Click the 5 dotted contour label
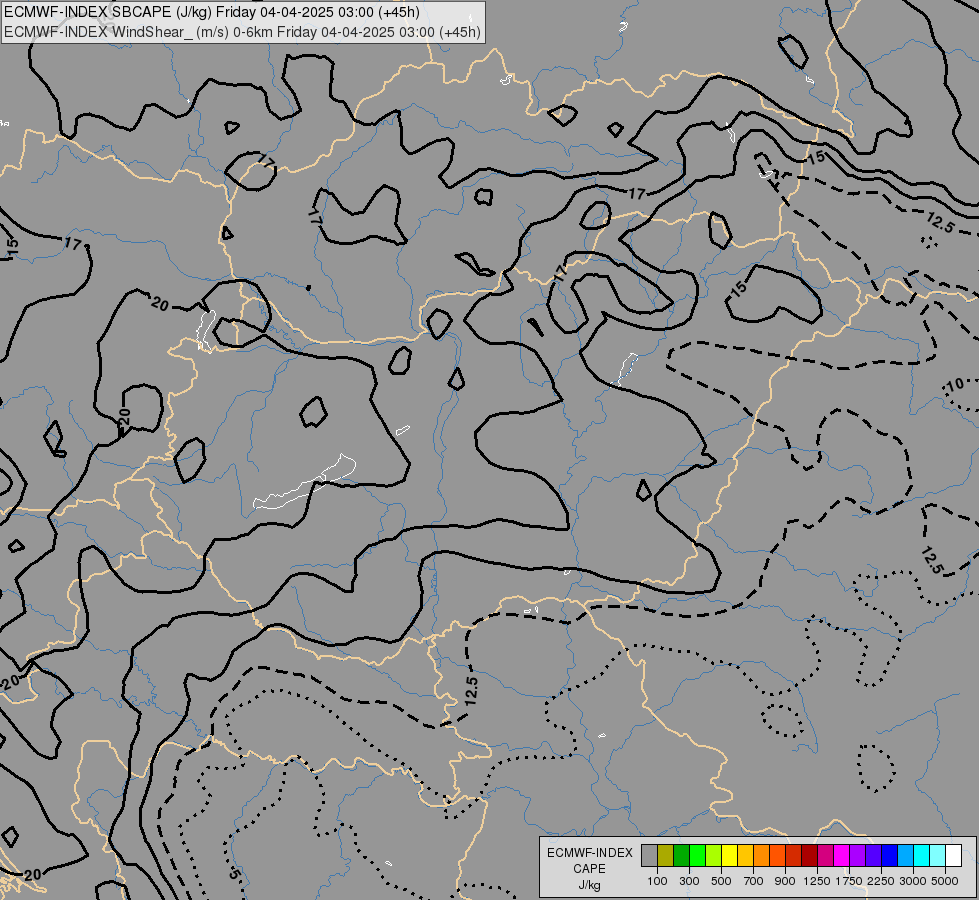 pyautogui.click(x=234, y=873)
